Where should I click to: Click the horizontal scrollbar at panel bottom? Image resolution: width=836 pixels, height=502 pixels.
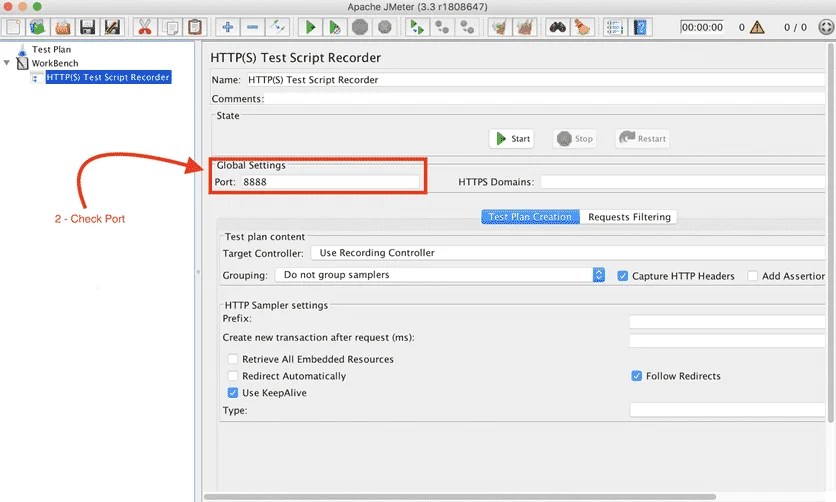tap(460, 497)
